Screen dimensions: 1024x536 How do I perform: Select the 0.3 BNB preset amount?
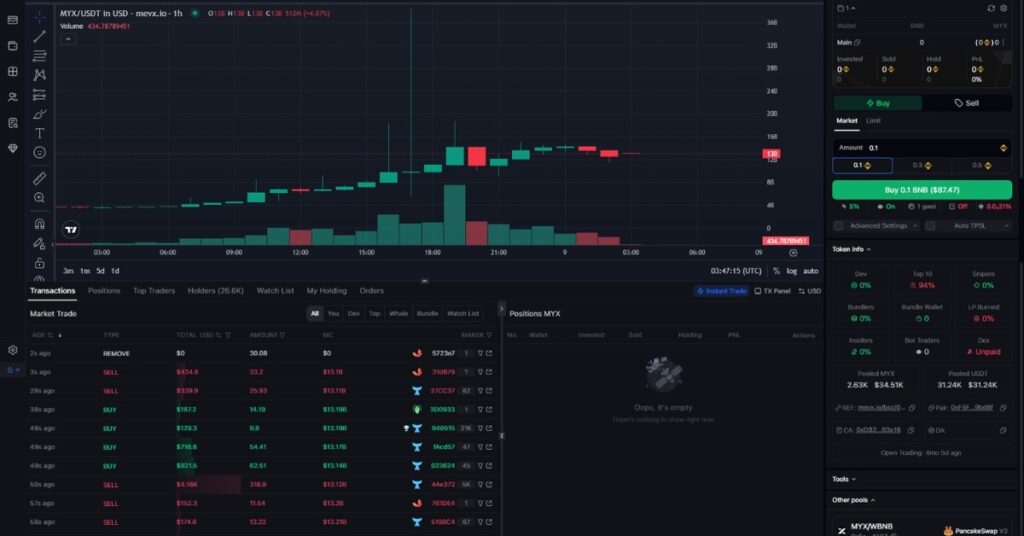(x=921, y=166)
